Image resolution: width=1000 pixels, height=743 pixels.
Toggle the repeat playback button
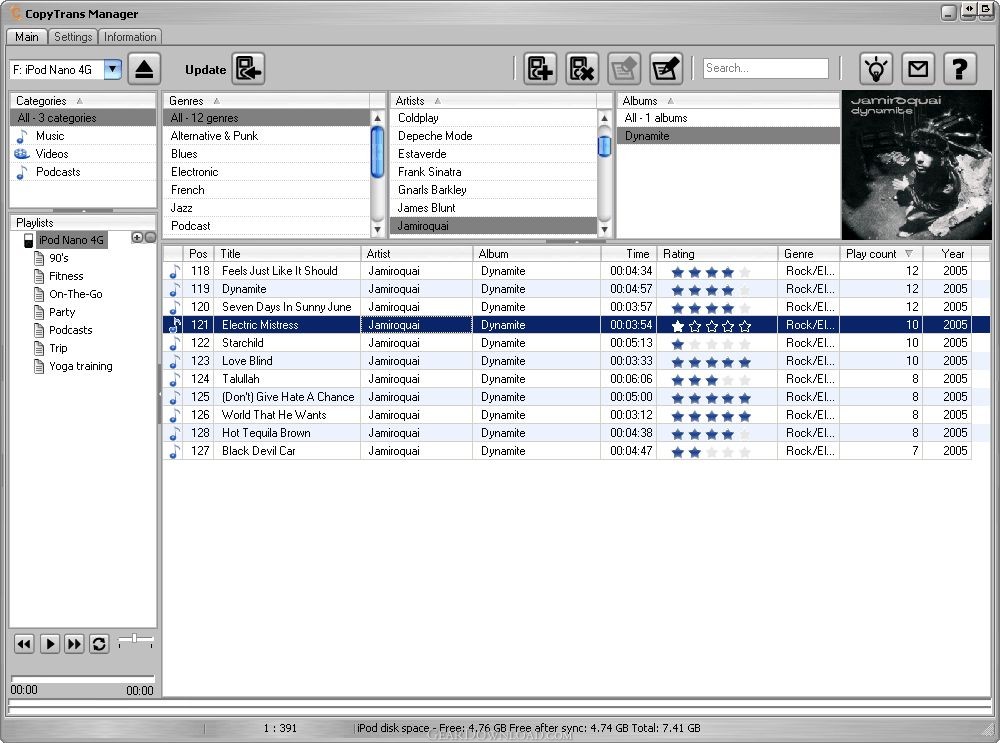coord(99,644)
